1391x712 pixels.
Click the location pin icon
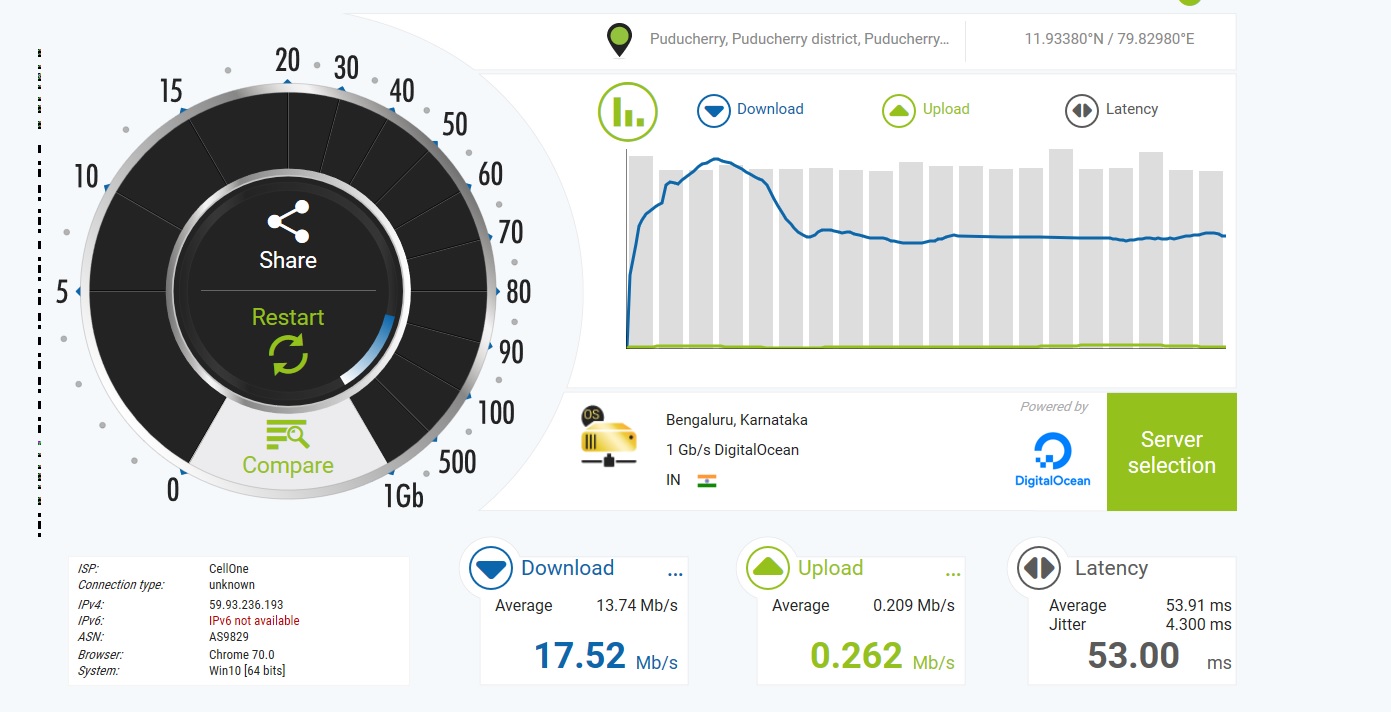(x=620, y=40)
